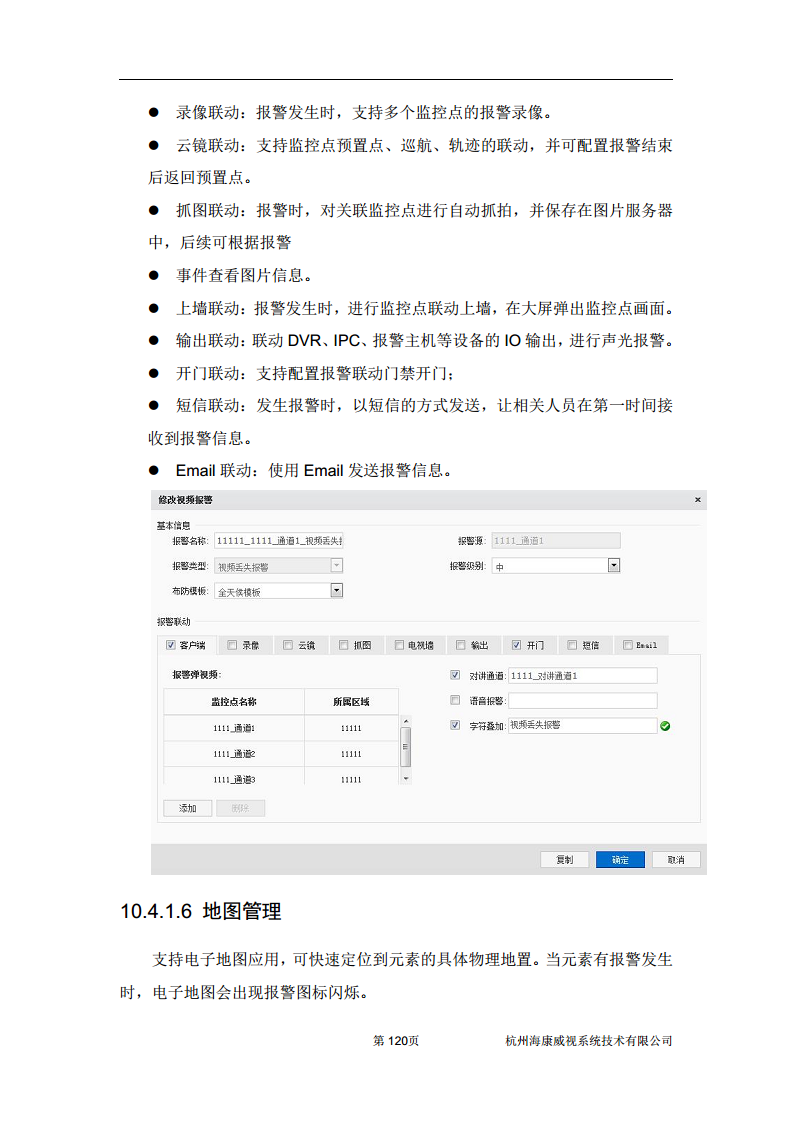Close the 修改视频报警 dialog with the x
The height and width of the screenshot is (1122, 793).
697,499
